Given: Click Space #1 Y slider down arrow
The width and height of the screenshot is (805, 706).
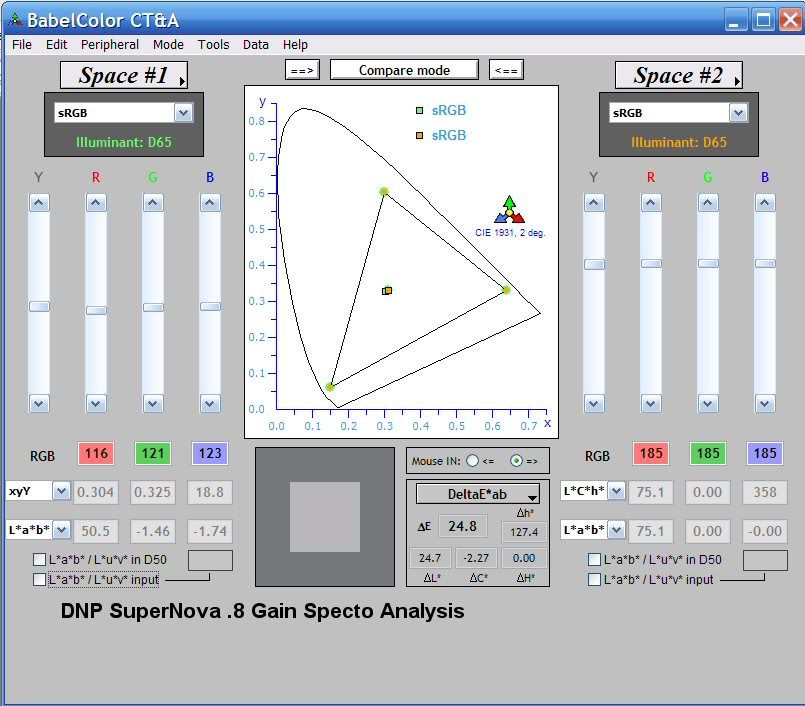Looking at the screenshot, I should 39,404.
